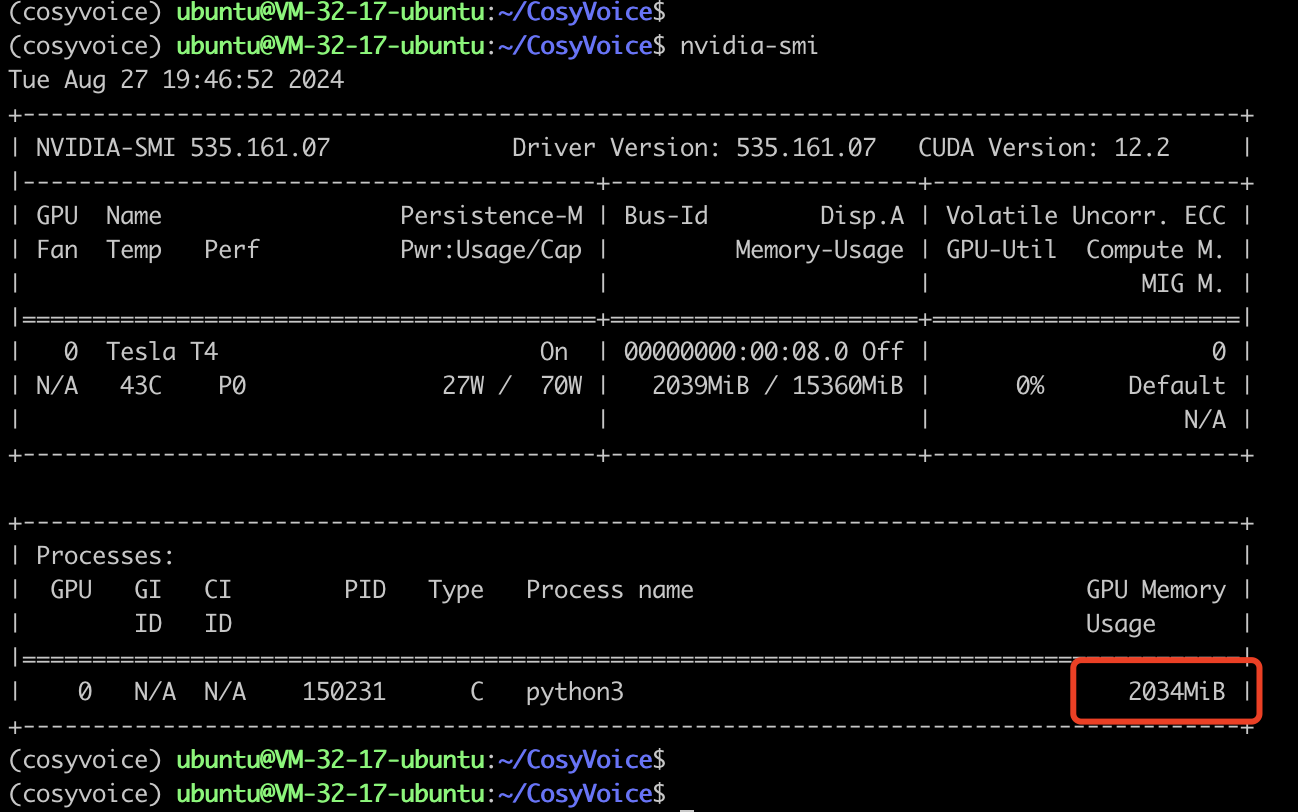Viewport: 1298px width, 812px height.
Task: Select the 'Memory-Usage' header
Action: coord(819,250)
